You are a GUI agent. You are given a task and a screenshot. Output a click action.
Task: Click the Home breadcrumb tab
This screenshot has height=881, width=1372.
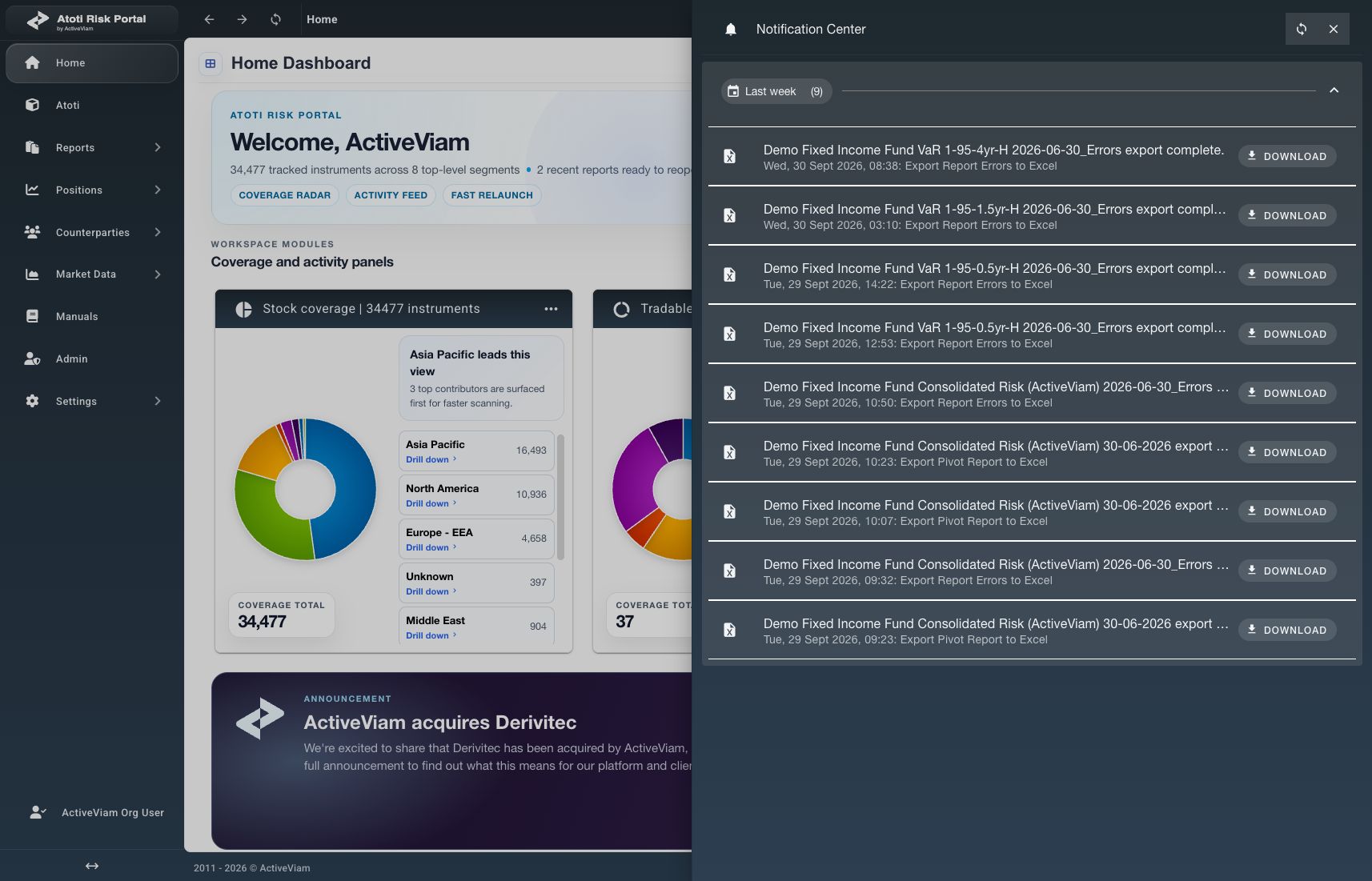coord(322,19)
